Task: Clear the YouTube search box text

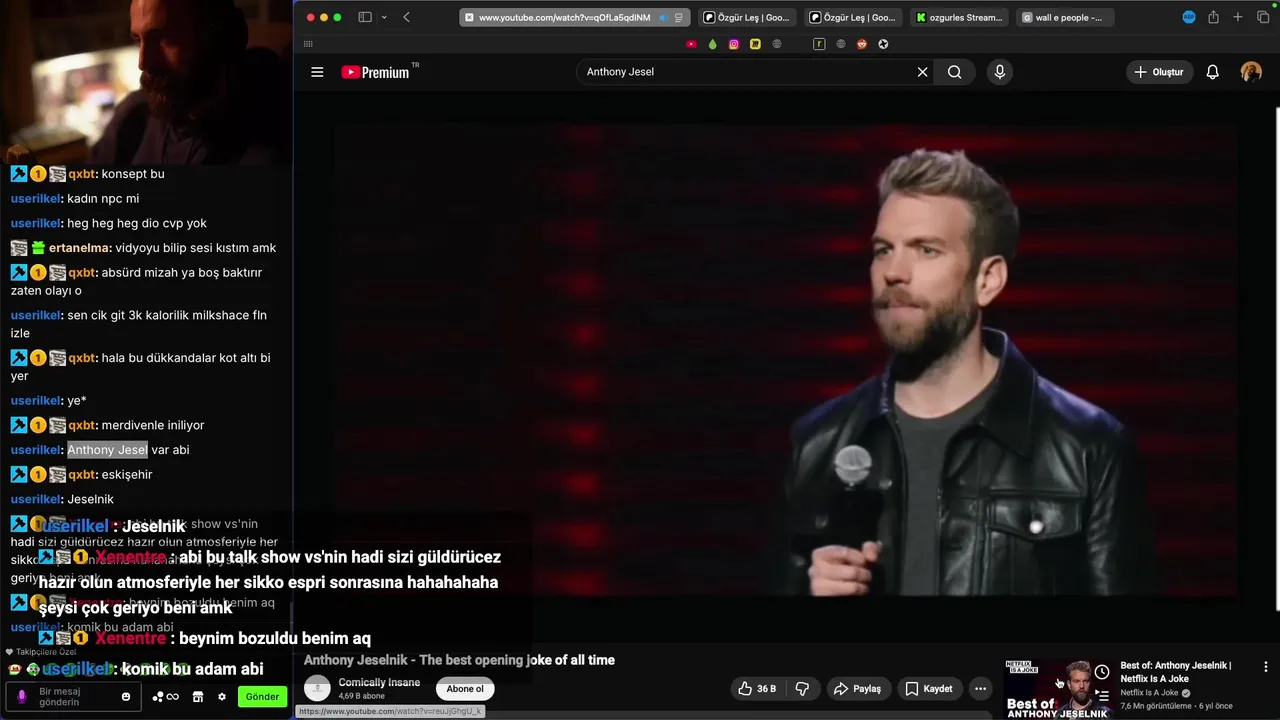Action: click(922, 72)
